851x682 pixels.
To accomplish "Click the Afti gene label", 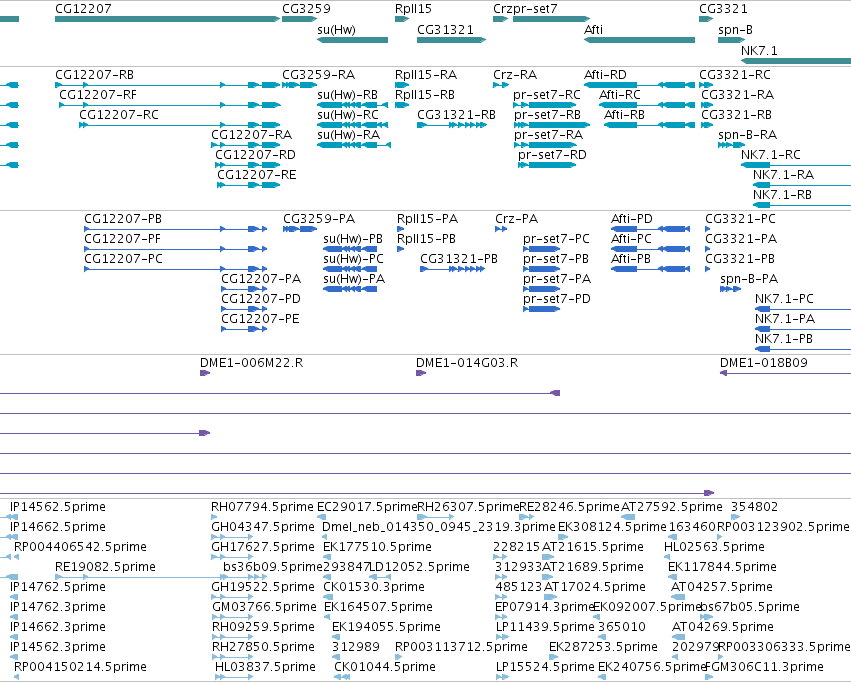I will coord(593,30).
